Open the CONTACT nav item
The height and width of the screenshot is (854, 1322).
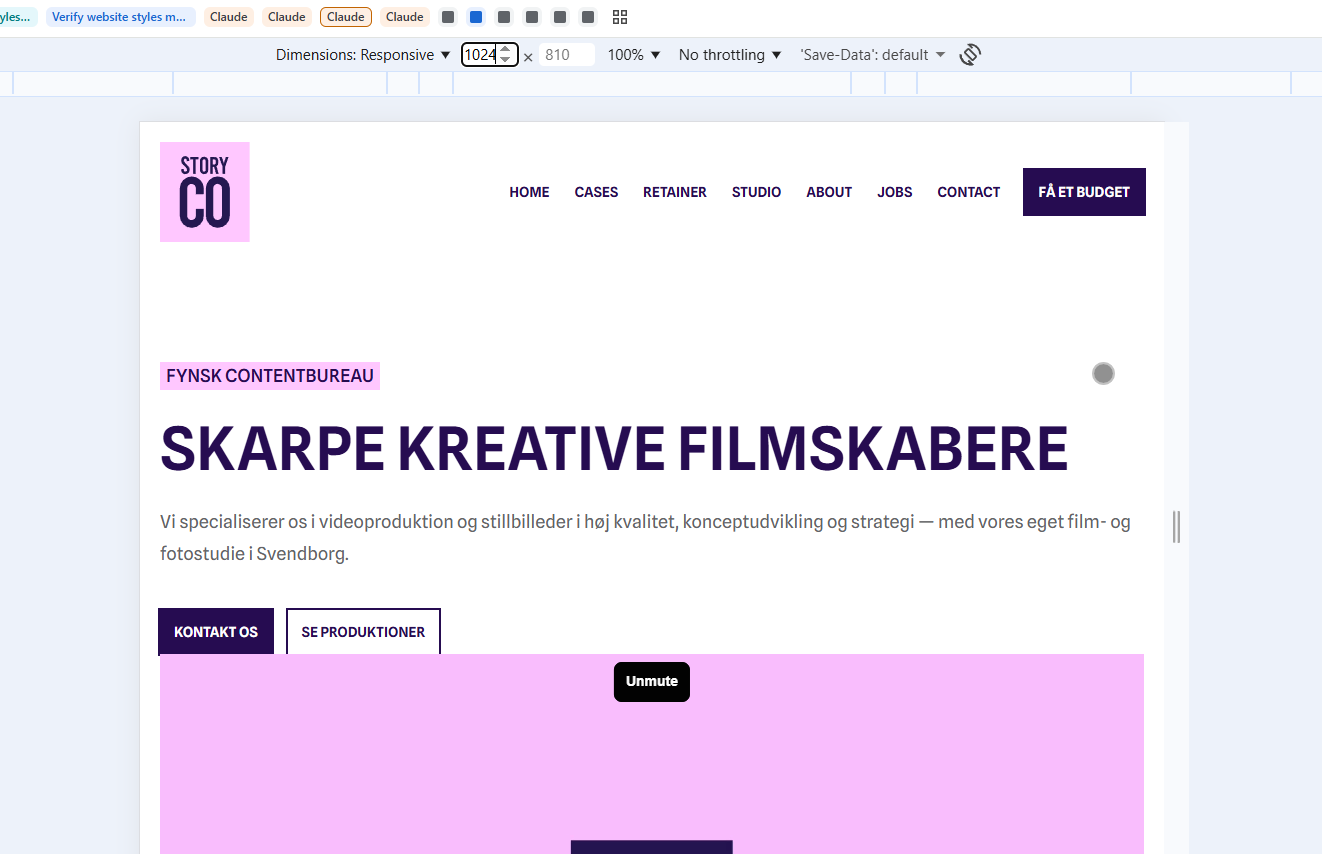click(x=968, y=192)
